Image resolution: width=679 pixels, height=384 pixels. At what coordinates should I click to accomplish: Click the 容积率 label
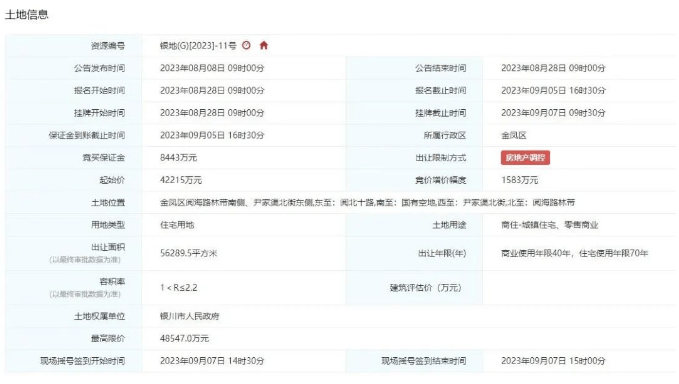[112, 281]
